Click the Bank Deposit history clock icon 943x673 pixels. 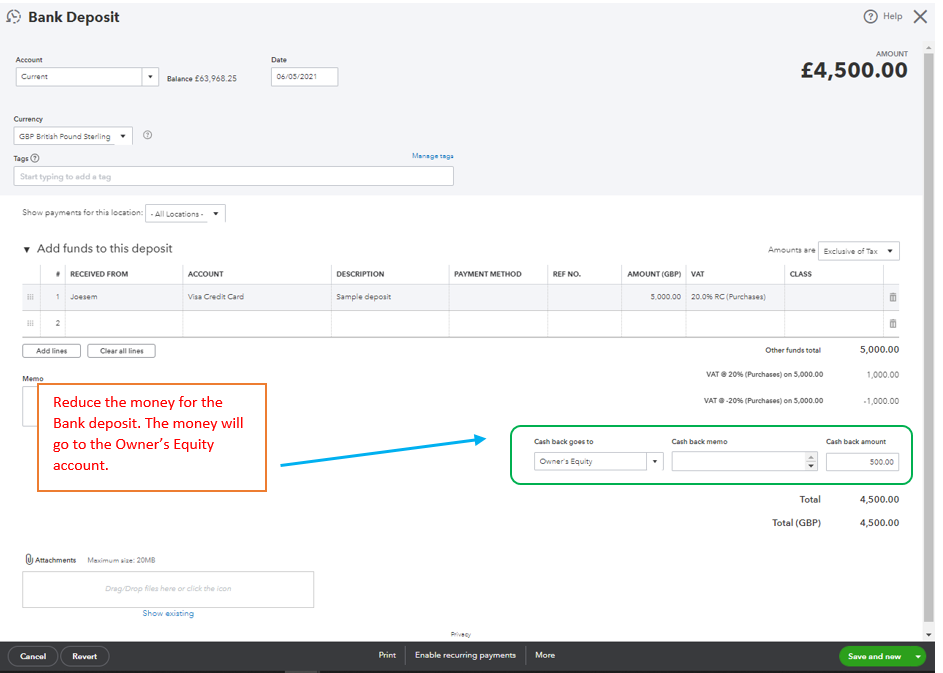(13, 17)
